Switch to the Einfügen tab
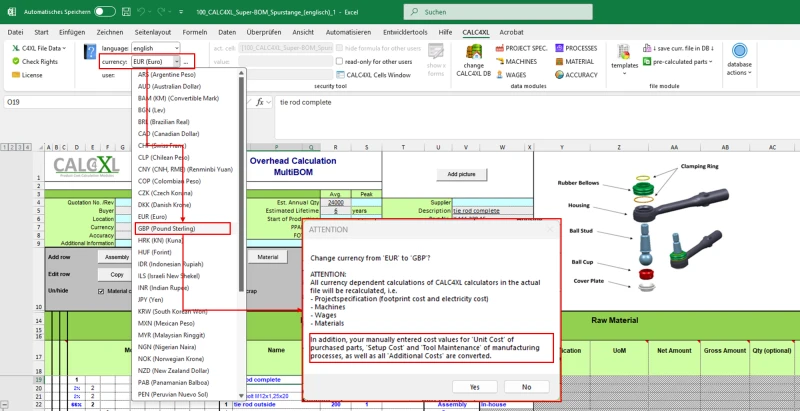 click(72, 32)
